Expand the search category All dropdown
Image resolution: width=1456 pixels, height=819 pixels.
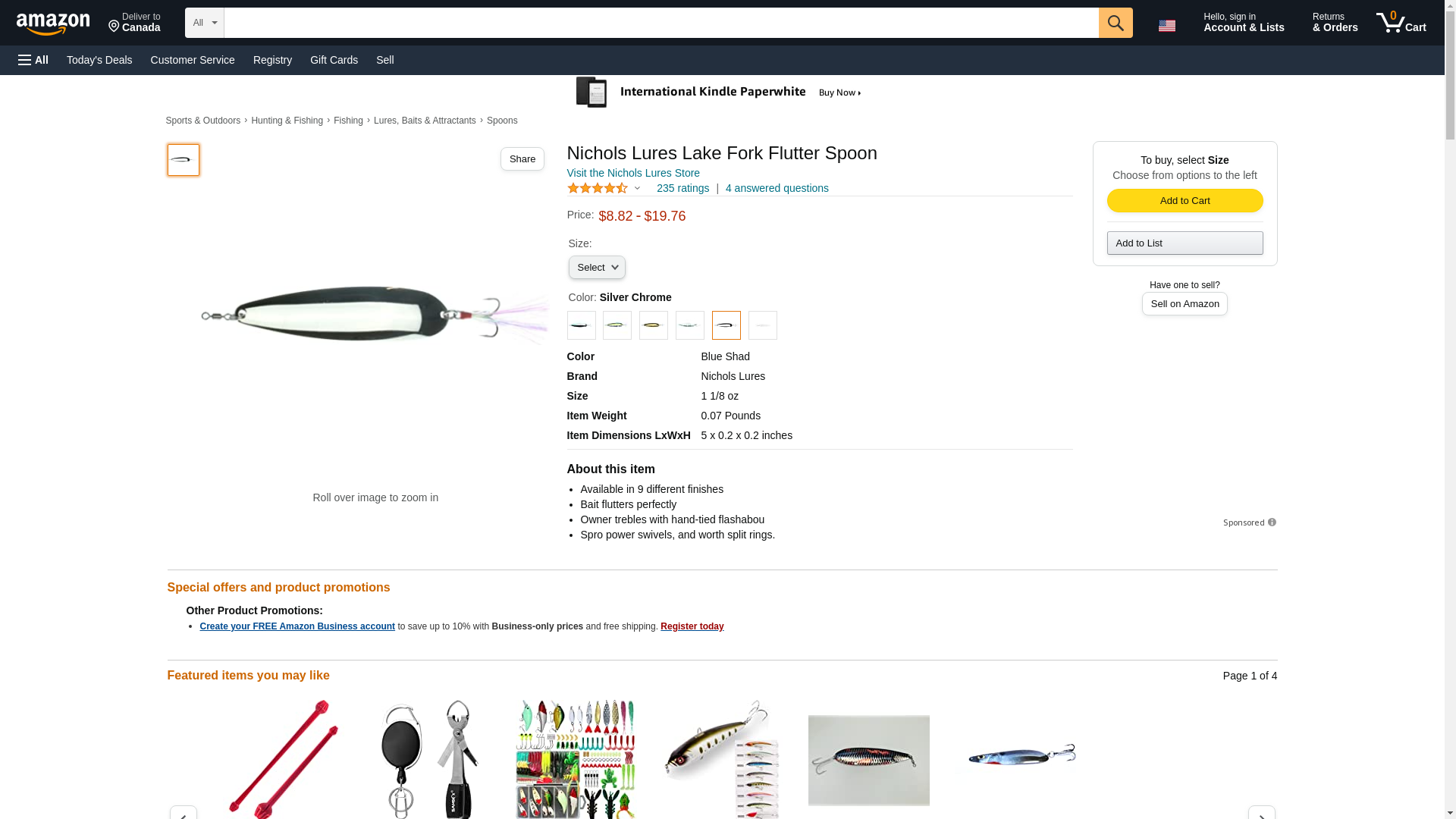205,23
